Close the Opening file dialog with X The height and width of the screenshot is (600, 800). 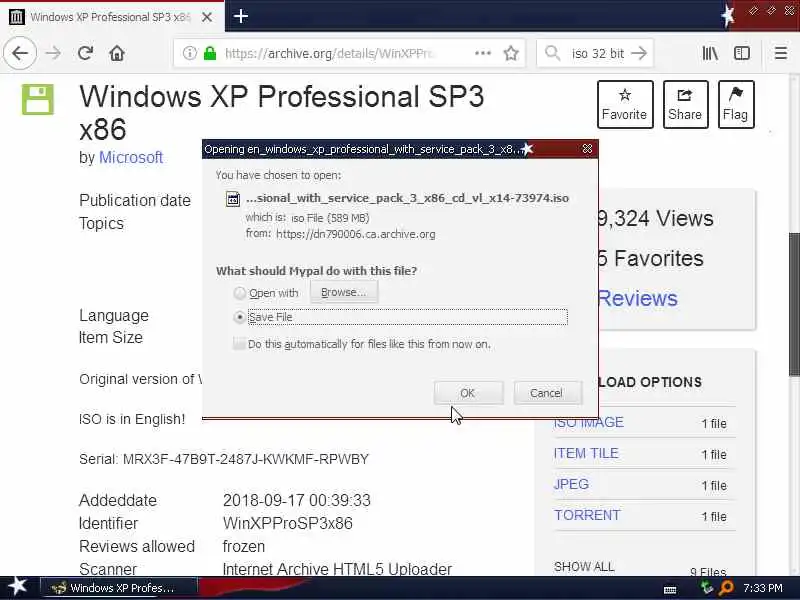pyautogui.click(x=587, y=148)
